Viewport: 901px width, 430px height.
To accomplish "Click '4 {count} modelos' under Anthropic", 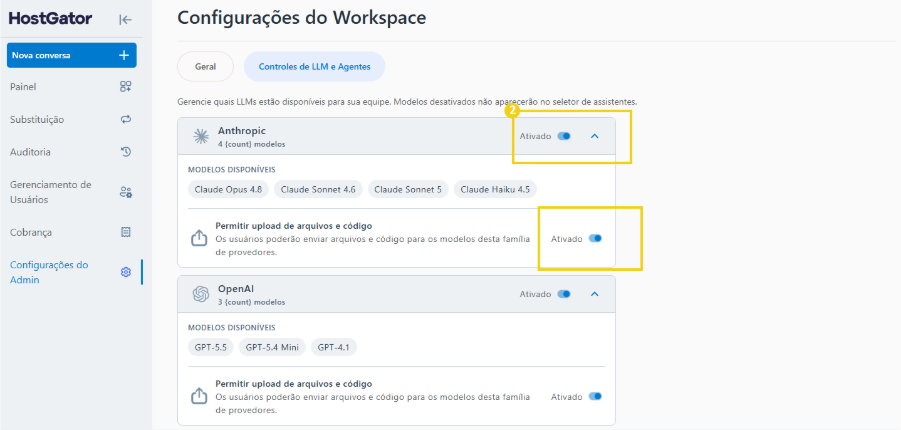I will pyautogui.click(x=252, y=144).
